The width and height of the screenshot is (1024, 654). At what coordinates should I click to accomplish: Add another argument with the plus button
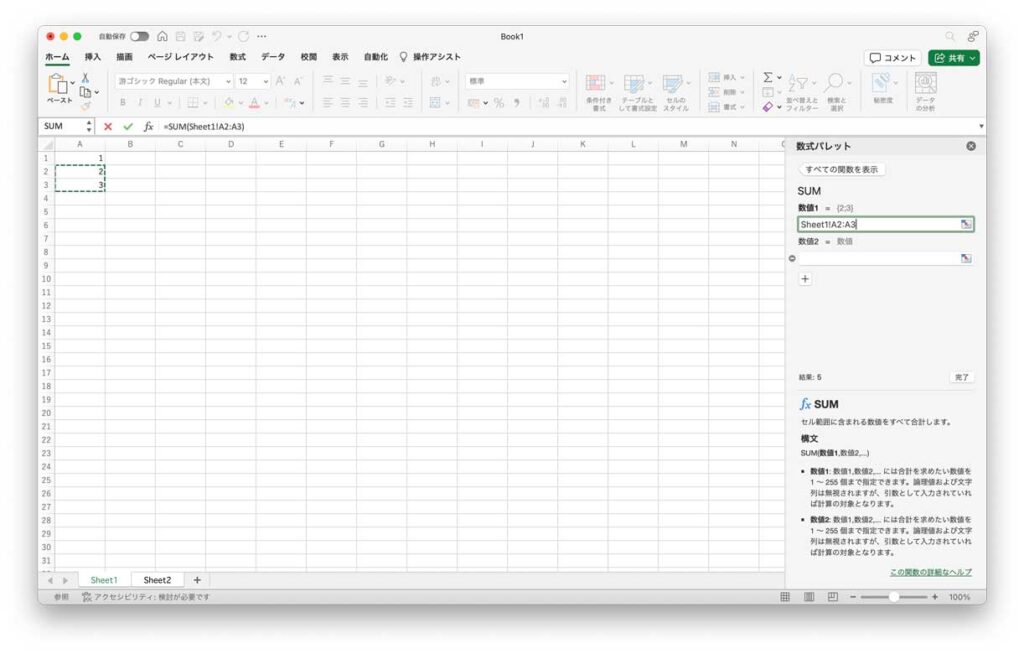[805, 279]
